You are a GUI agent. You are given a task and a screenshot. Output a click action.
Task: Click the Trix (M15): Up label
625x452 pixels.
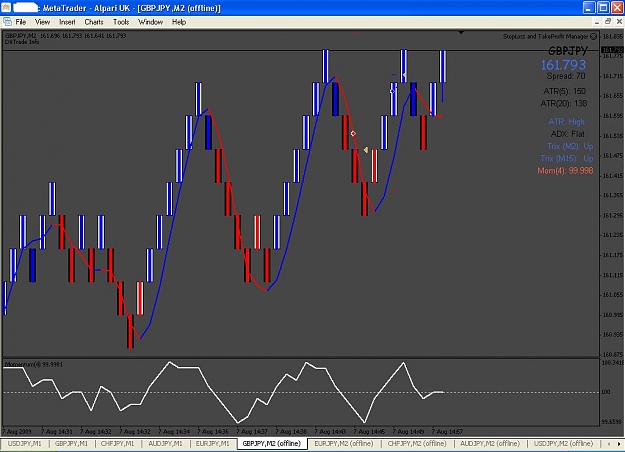pyautogui.click(x=567, y=158)
